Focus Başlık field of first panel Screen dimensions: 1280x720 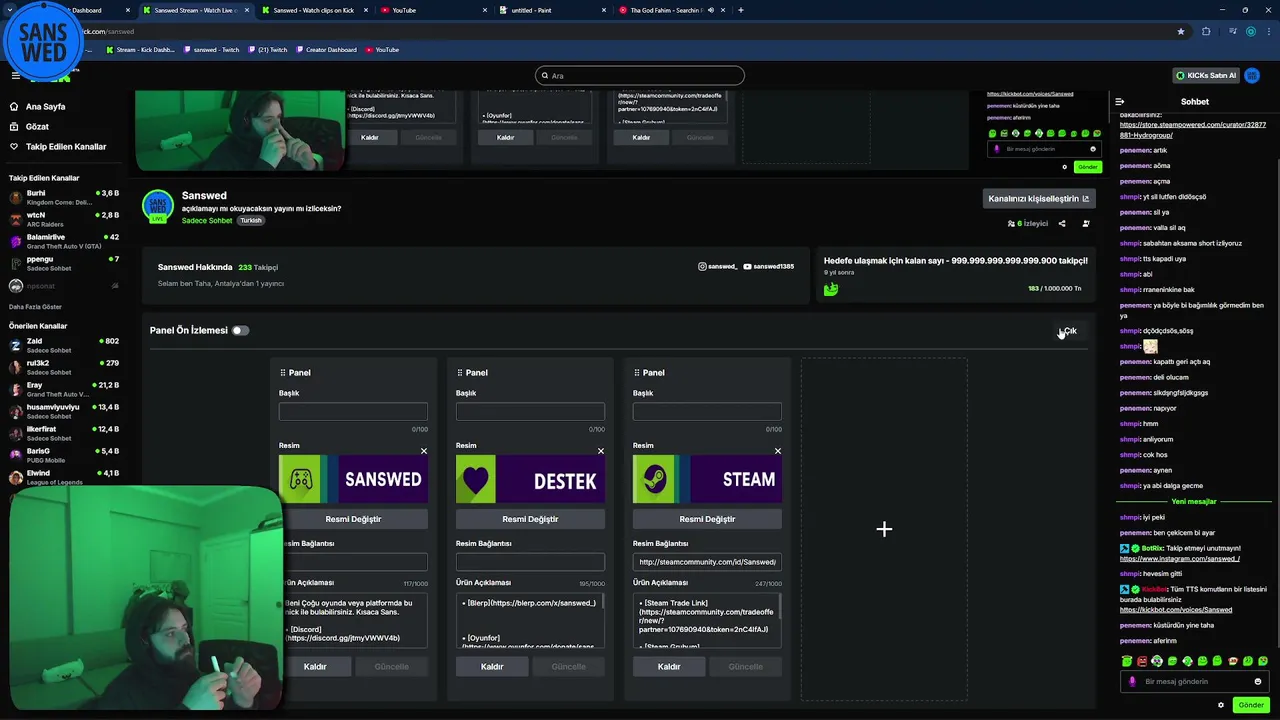[353, 412]
